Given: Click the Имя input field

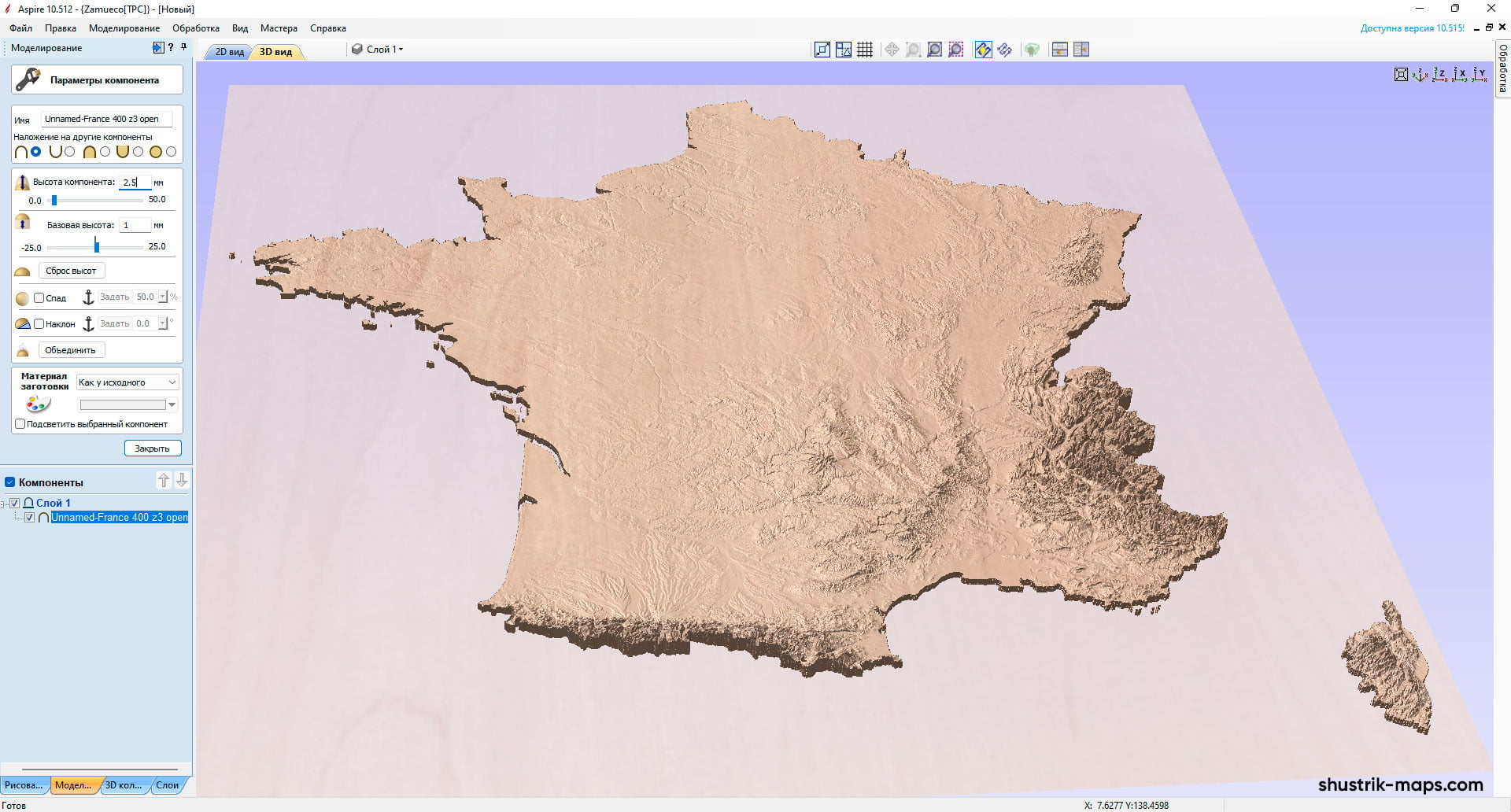Looking at the screenshot, I should [x=106, y=119].
